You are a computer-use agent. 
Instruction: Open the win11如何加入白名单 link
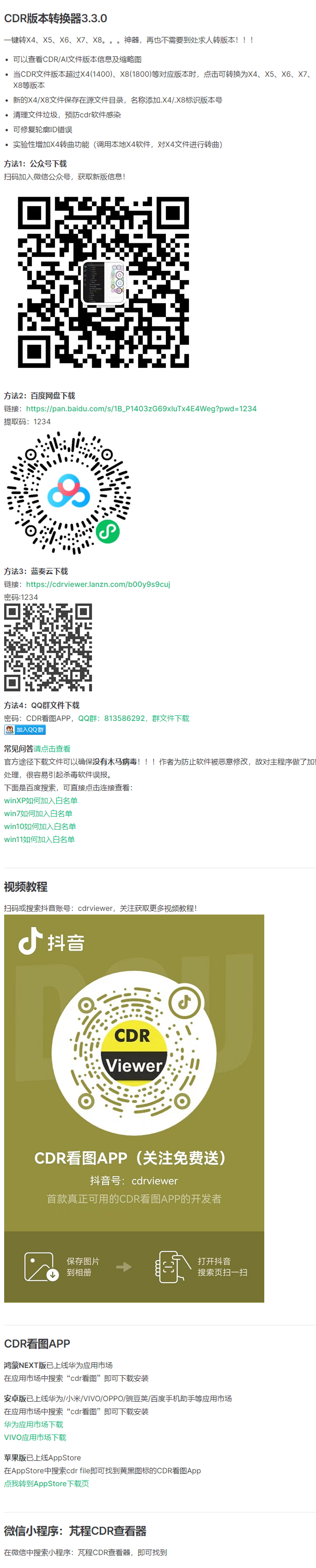click(39, 839)
